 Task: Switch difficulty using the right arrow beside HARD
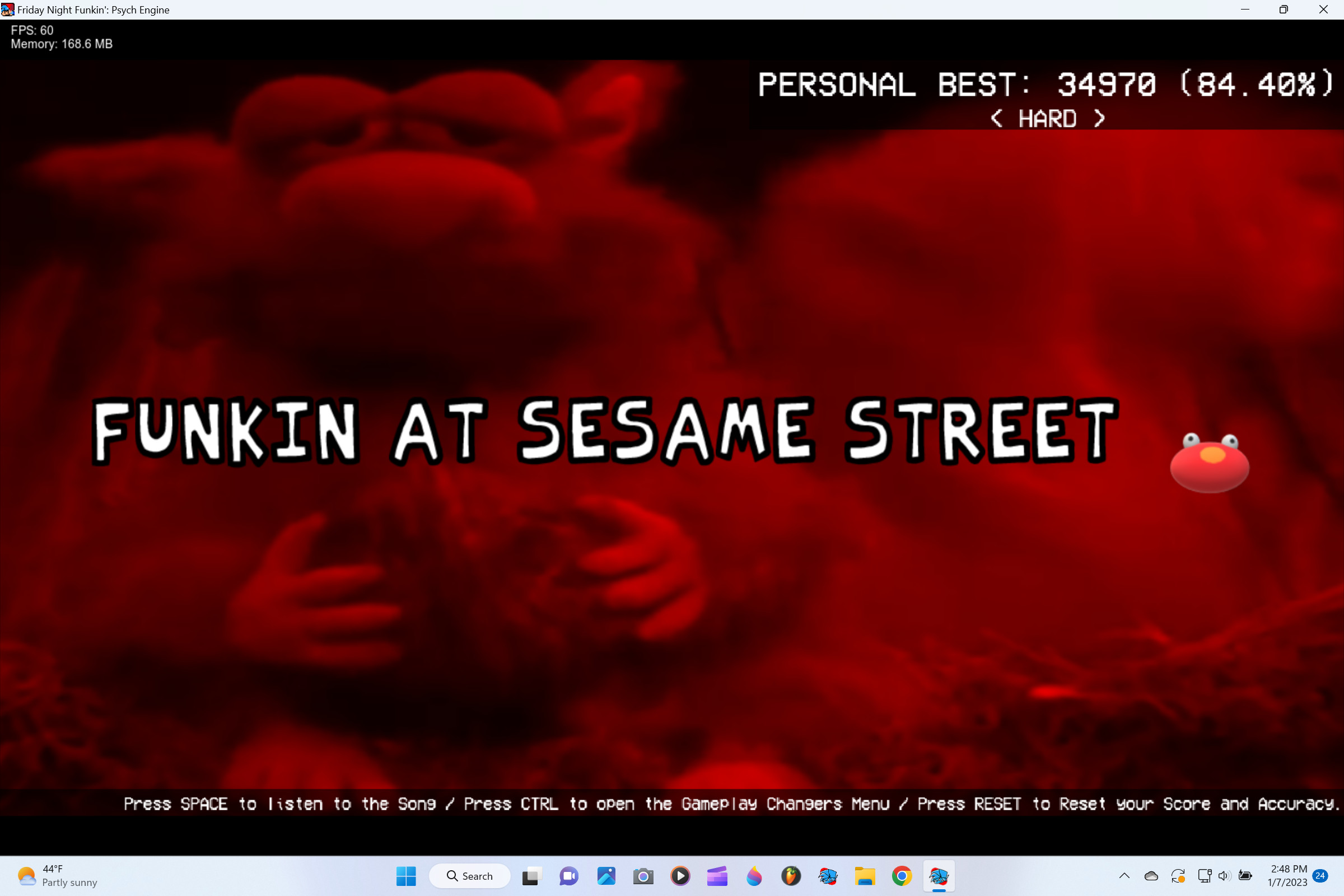coord(1099,118)
